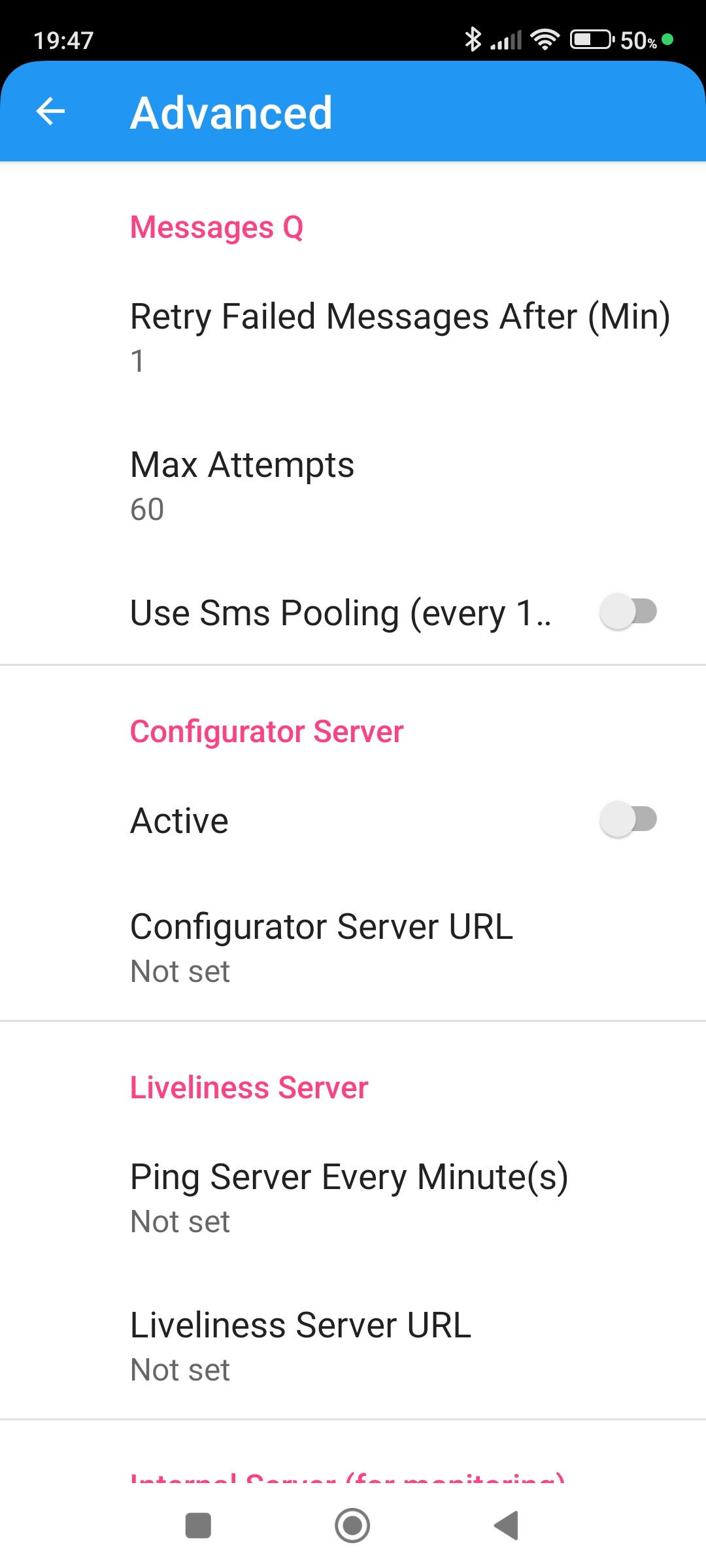Tap the Advanced page title

(x=231, y=113)
